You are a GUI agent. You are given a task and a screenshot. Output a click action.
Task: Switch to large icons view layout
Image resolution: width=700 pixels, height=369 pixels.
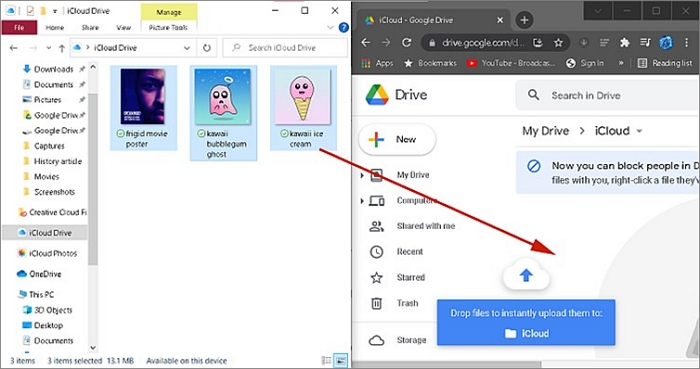[341, 361]
